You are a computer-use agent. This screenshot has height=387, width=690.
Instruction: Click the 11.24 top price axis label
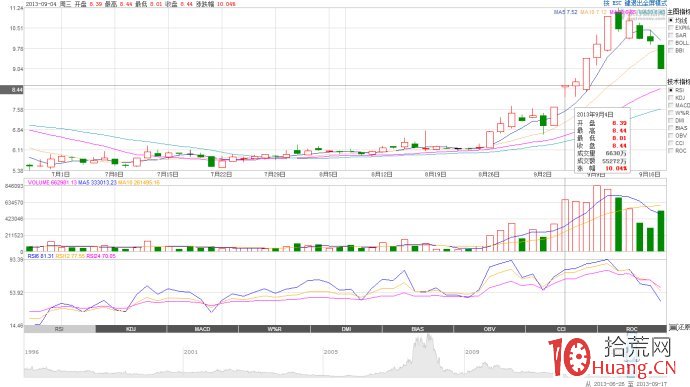tap(16, 8)
